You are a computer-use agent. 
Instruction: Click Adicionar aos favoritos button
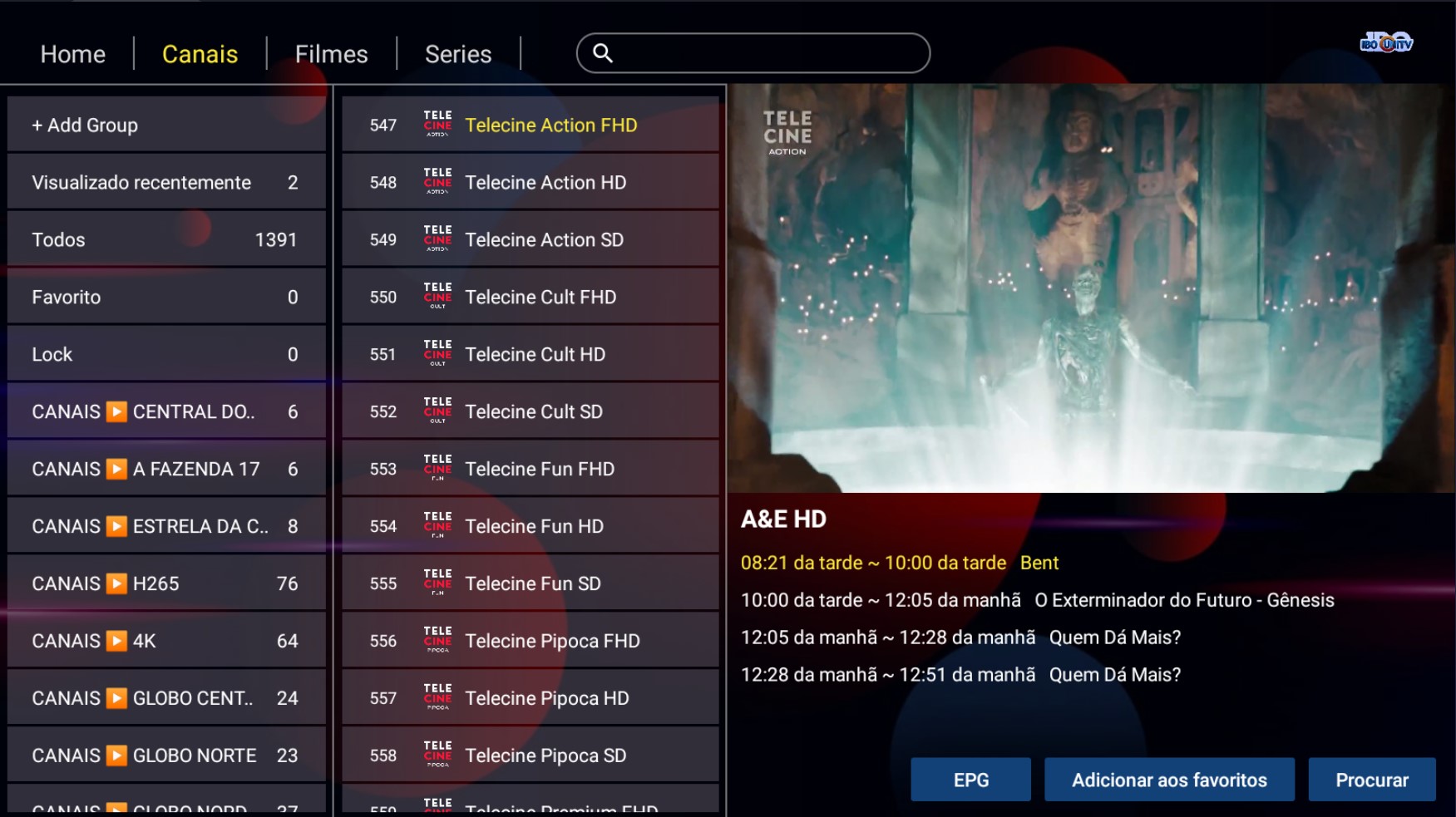(x=1168, y=780)
